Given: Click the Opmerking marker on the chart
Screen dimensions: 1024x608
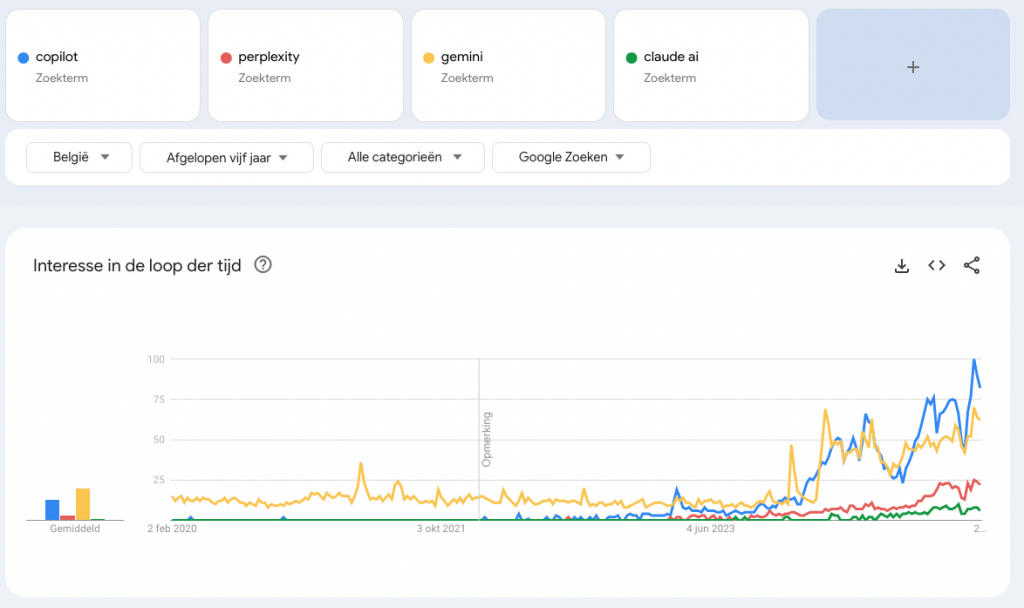Looking at the screenshot, I should (487, 440).
